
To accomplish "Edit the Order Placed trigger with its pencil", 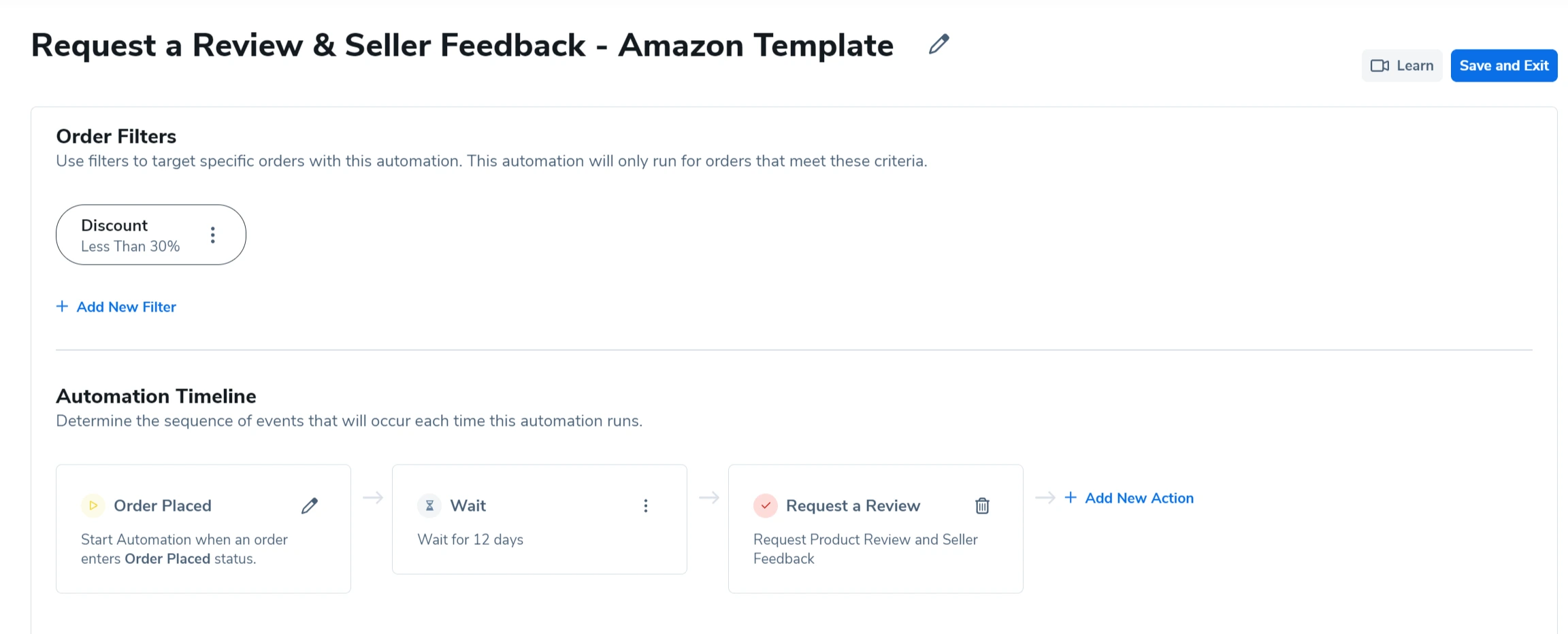I will pos(310,505).
